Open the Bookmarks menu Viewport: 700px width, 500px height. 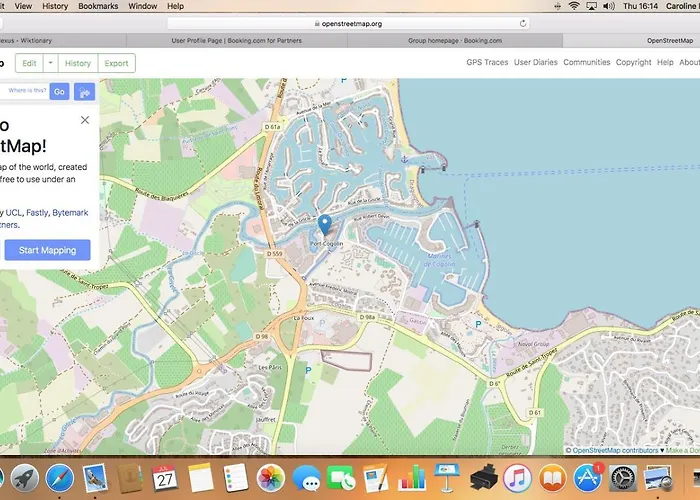[98, 6]
